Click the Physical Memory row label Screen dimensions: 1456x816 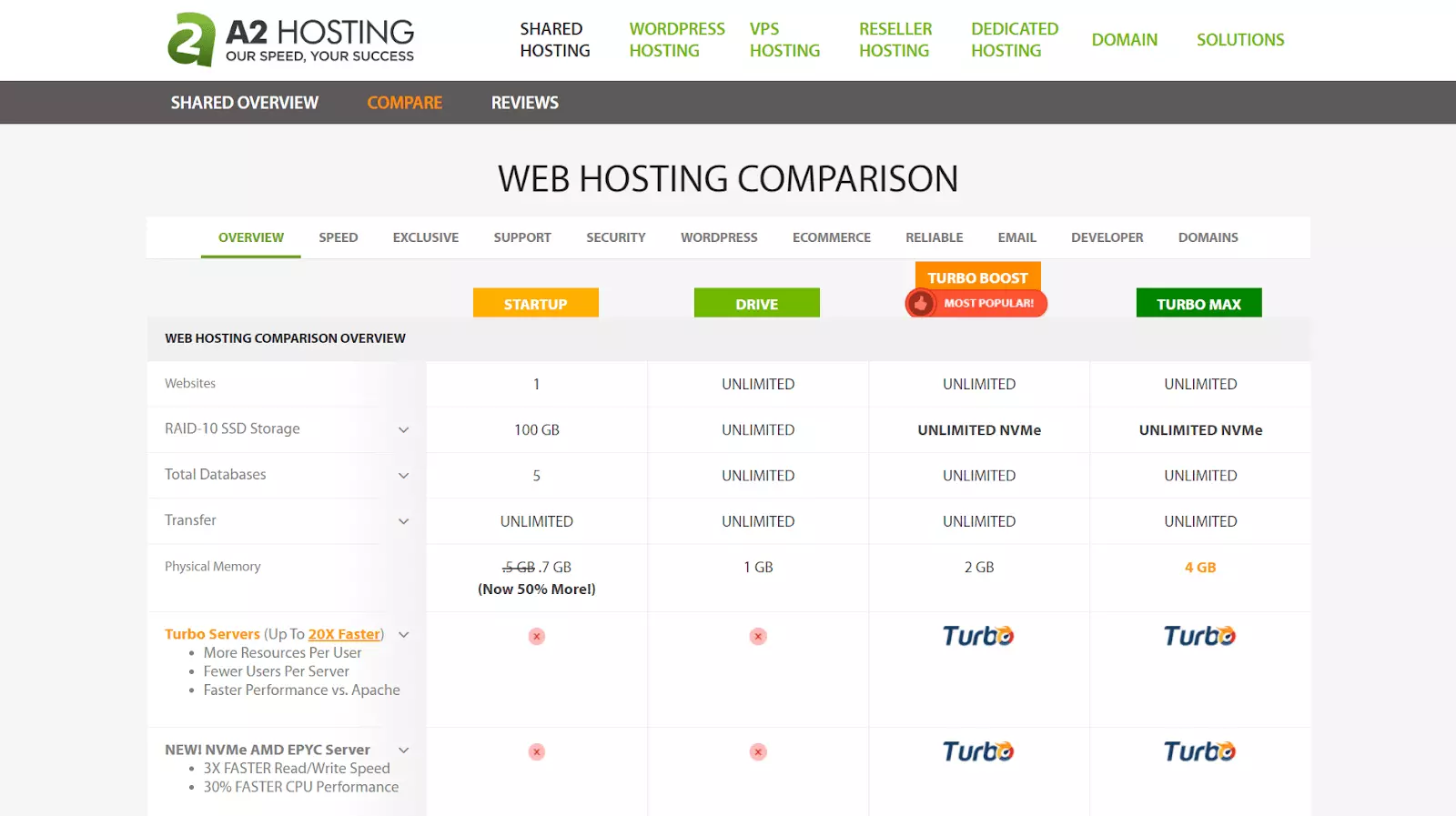click(x=213, y=566)
